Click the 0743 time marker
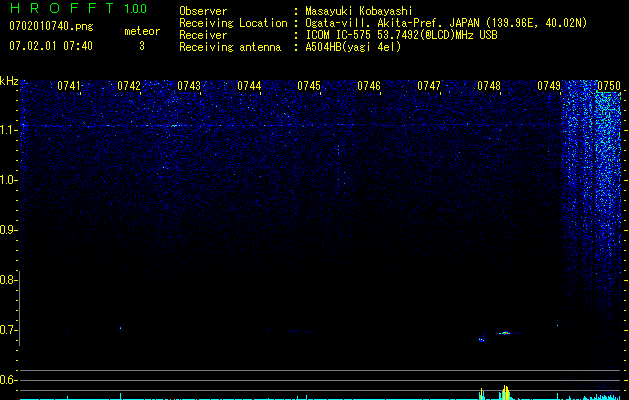The width and height of the screenshot is (629, 400). click(189, 86)
